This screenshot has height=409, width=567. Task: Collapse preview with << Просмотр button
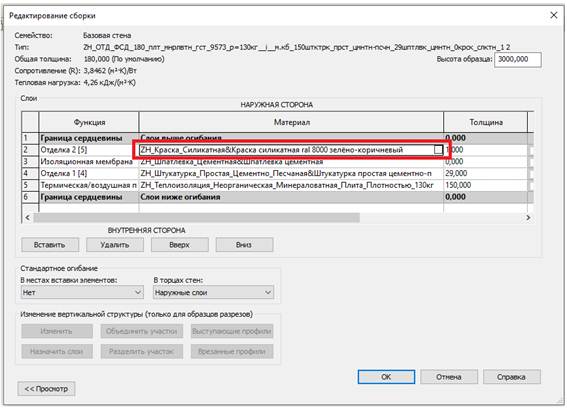tap(46, 389)
